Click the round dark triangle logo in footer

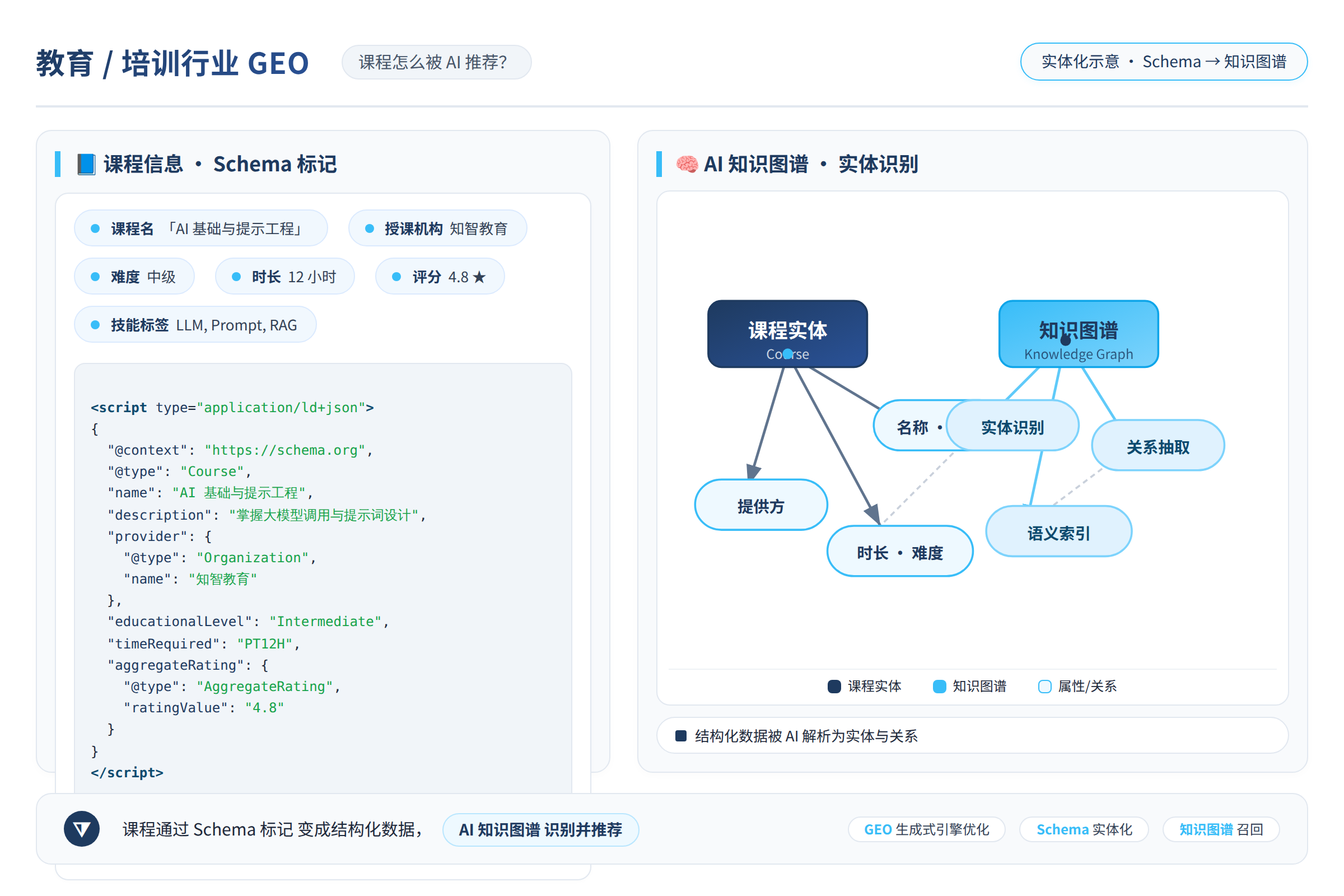pyautogui.click(x=82, y=829)
